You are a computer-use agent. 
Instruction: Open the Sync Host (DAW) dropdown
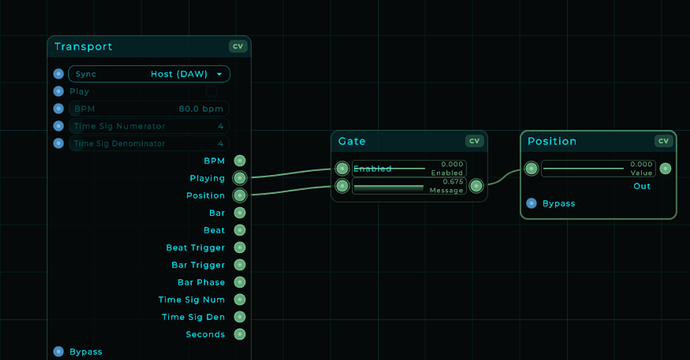point(149,74)
